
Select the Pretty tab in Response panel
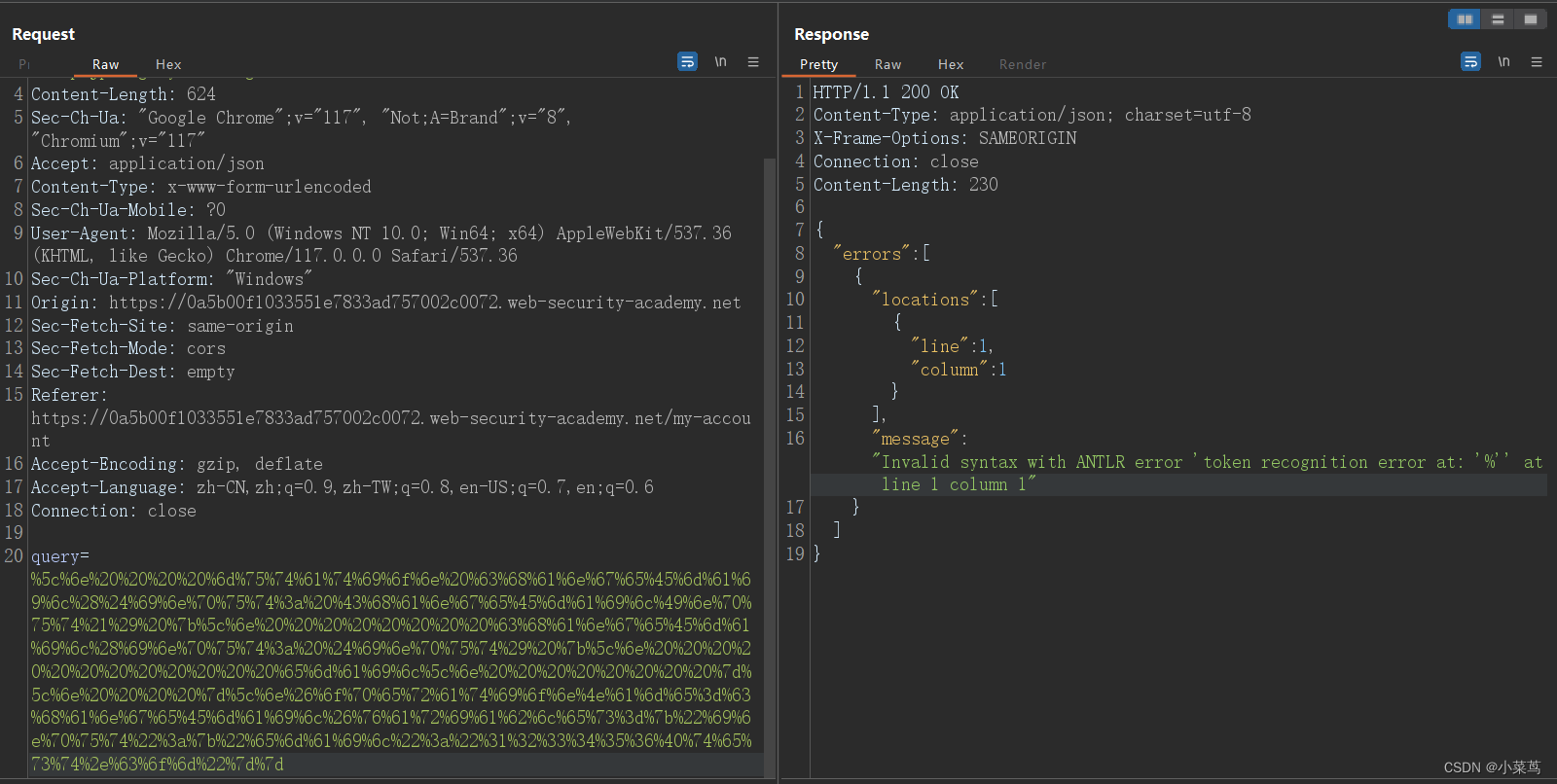pyautogui.click(x=819, y=64)
